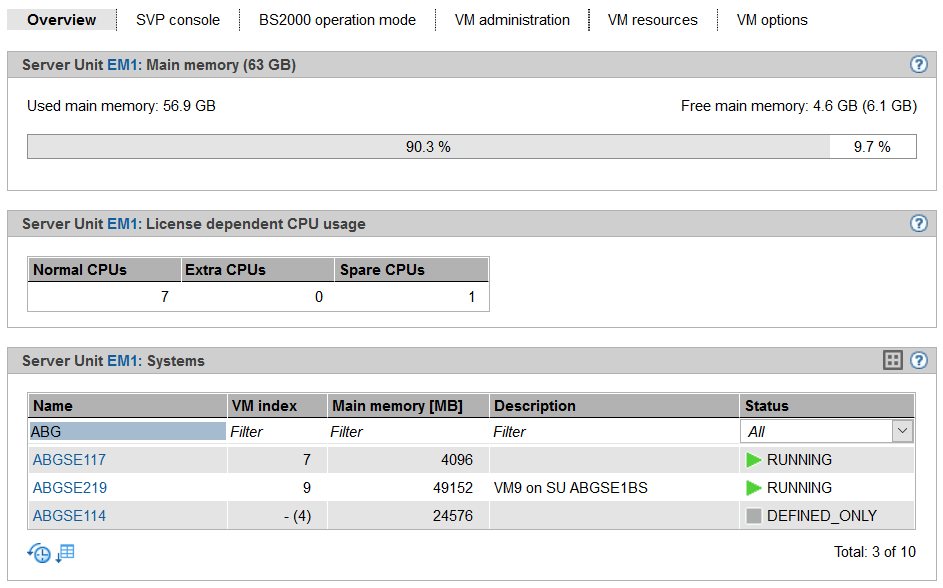Click the table export icon below list
Image resolution: width=943 pixels, height=588 pixels.
click(x=65, y=553)
